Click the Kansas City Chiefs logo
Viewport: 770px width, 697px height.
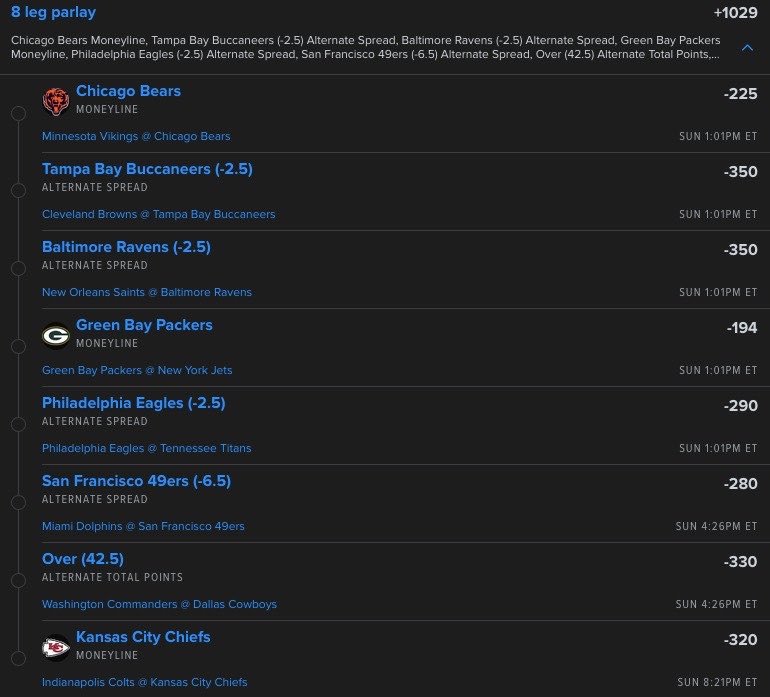[x=55, y=647]
